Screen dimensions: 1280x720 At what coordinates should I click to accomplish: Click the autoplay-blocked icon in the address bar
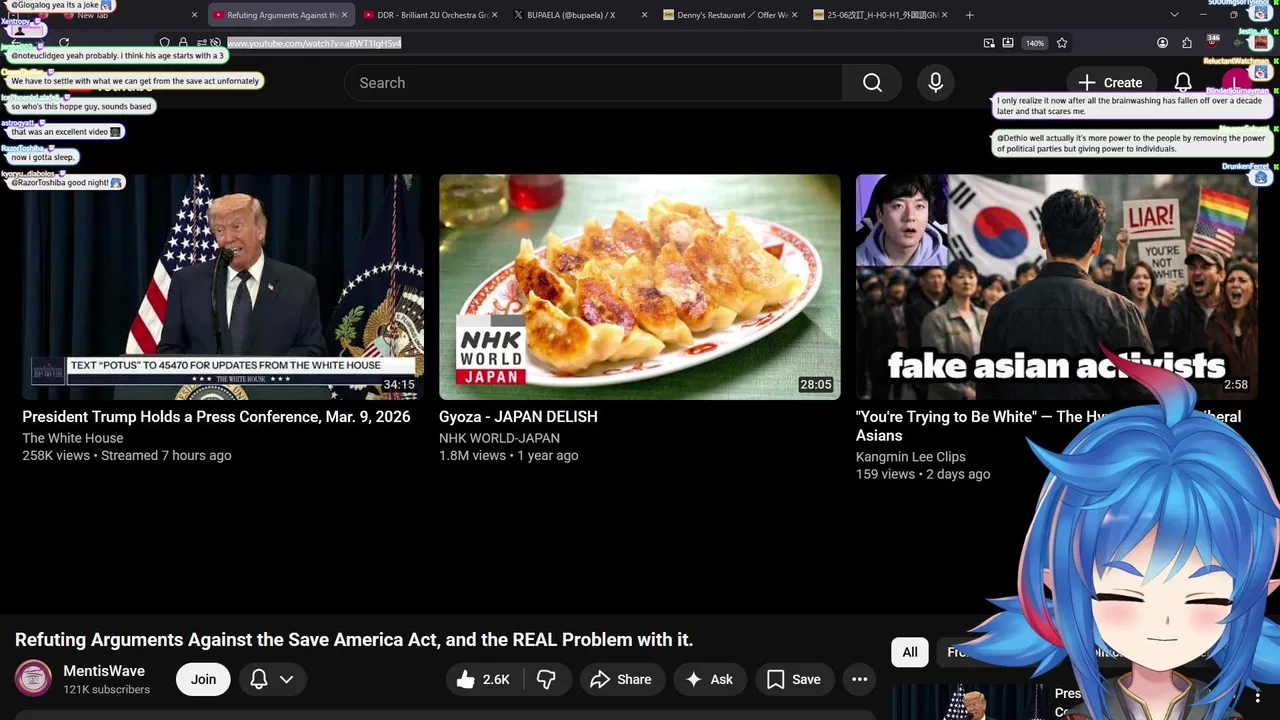[x=216, y=43]
